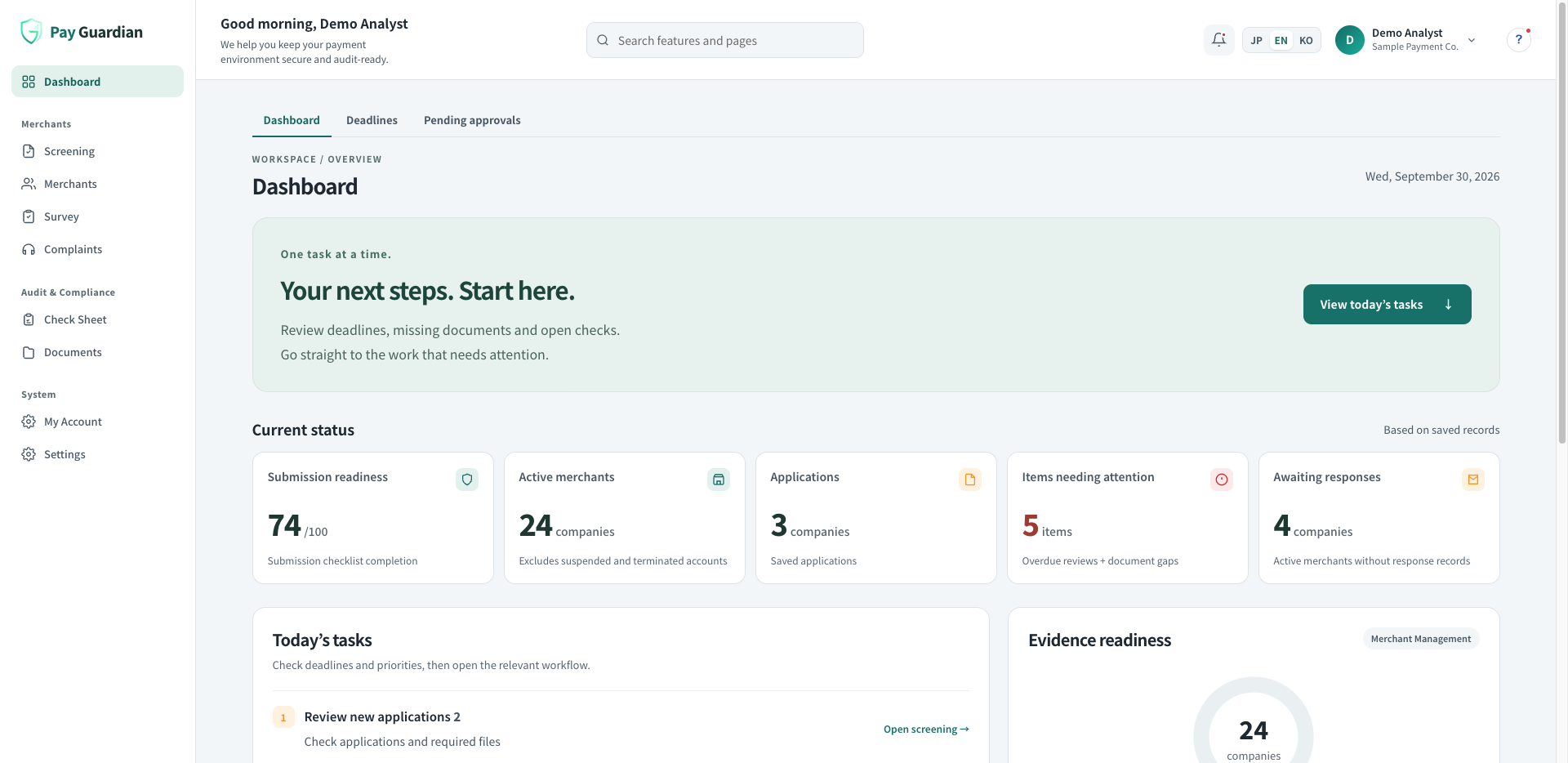Click the View today's tasks button

1387,304
